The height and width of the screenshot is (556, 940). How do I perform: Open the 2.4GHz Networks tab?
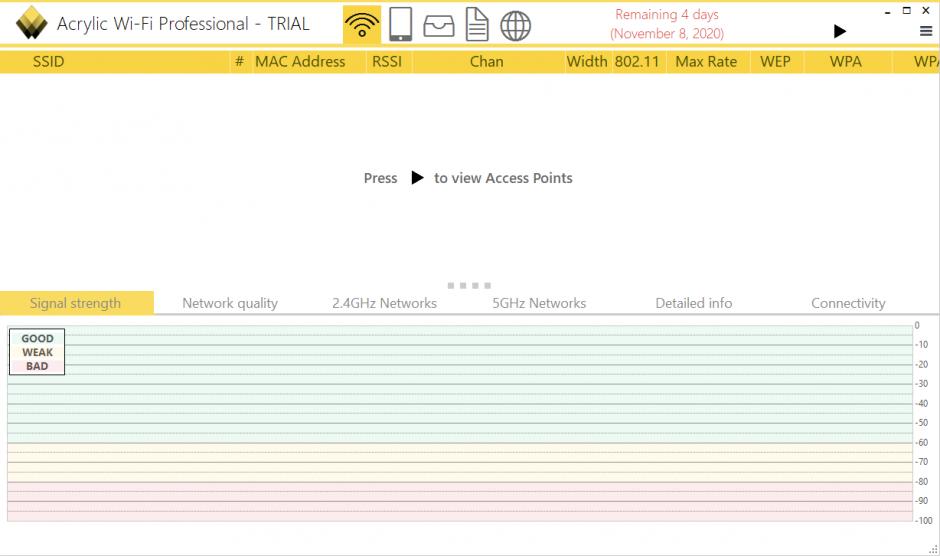click(x=384, y=303)
